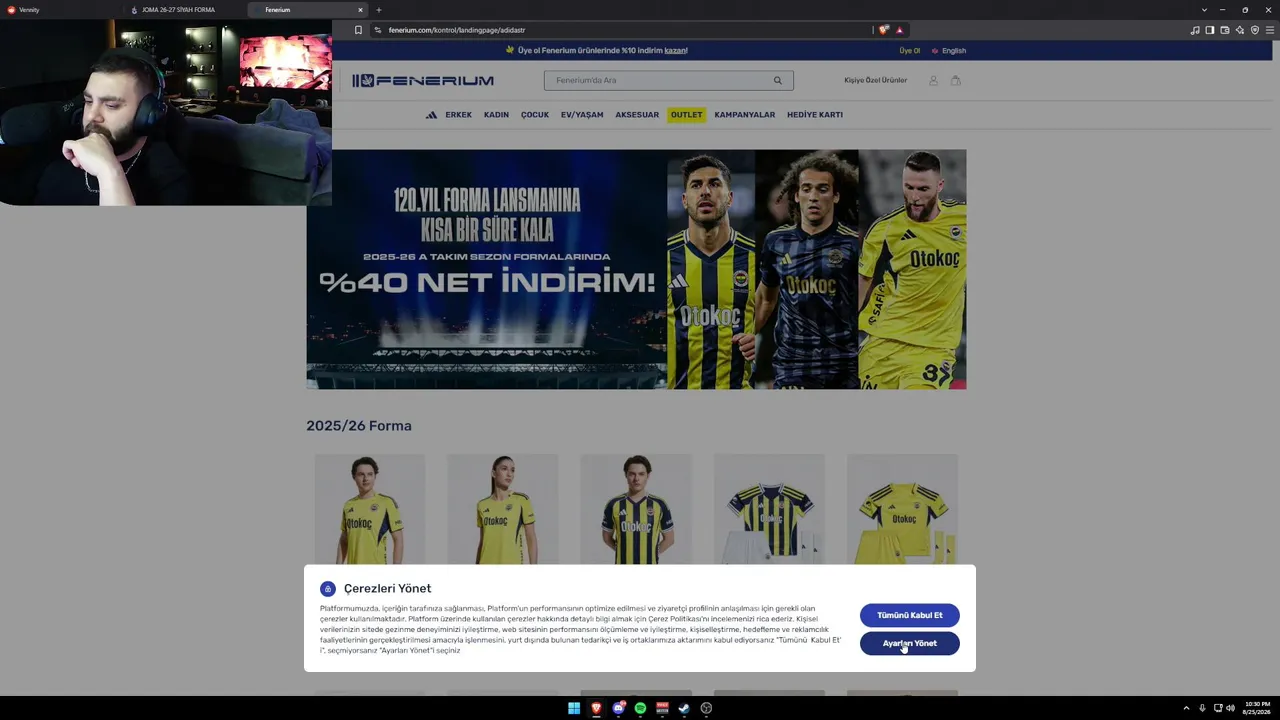Close the Fenerium tab
The width and height of the screenshot is (1280, 720).
[x=360, y=10]
